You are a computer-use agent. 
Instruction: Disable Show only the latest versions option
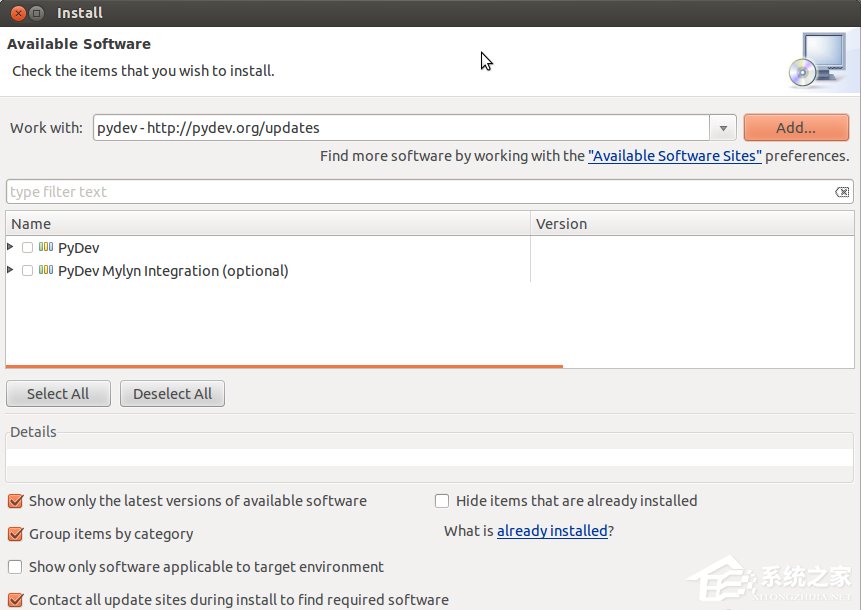[14, 500]
